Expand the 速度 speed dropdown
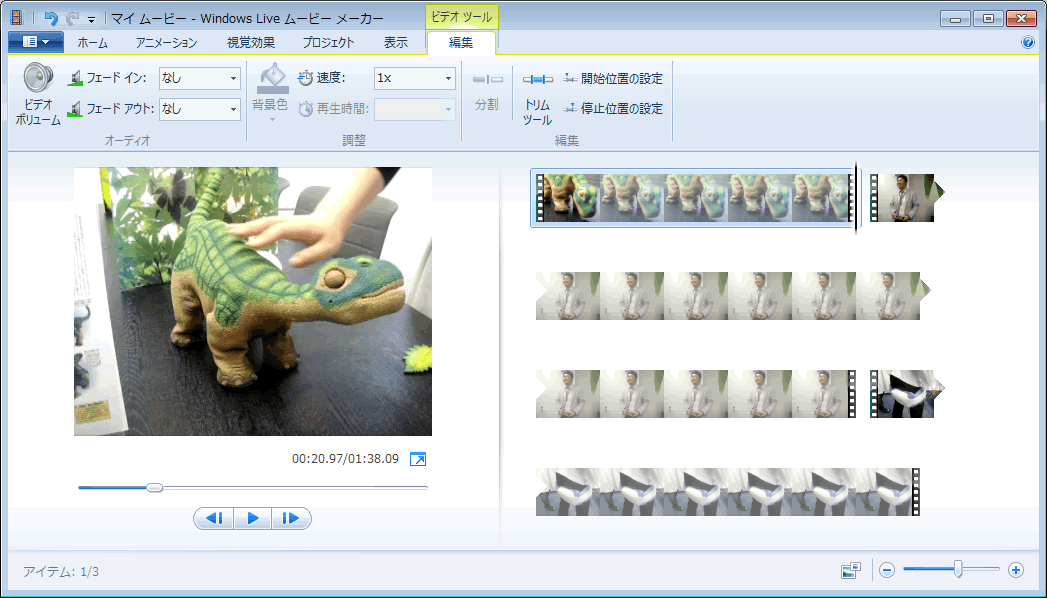Screen dimensions: 1047x598 click(448, 78)
